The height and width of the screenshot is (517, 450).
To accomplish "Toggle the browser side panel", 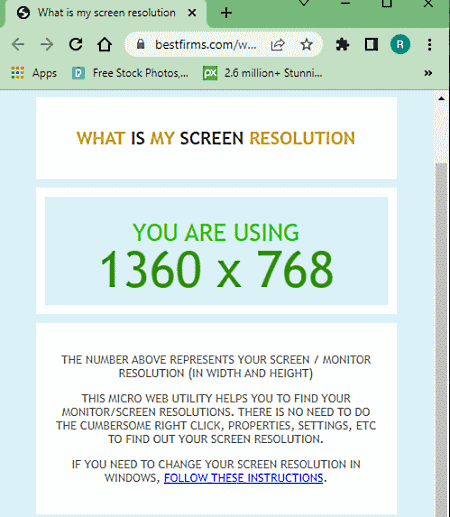I will (x=371, y=44).
